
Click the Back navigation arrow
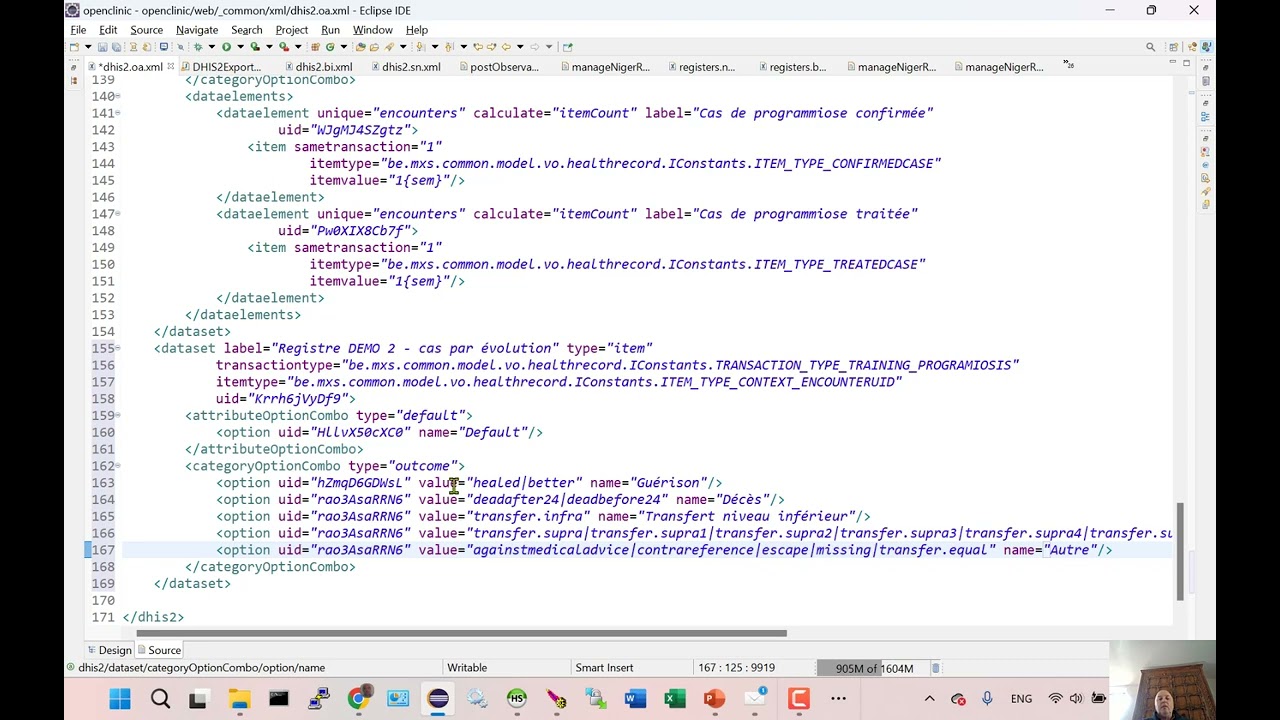506,46
